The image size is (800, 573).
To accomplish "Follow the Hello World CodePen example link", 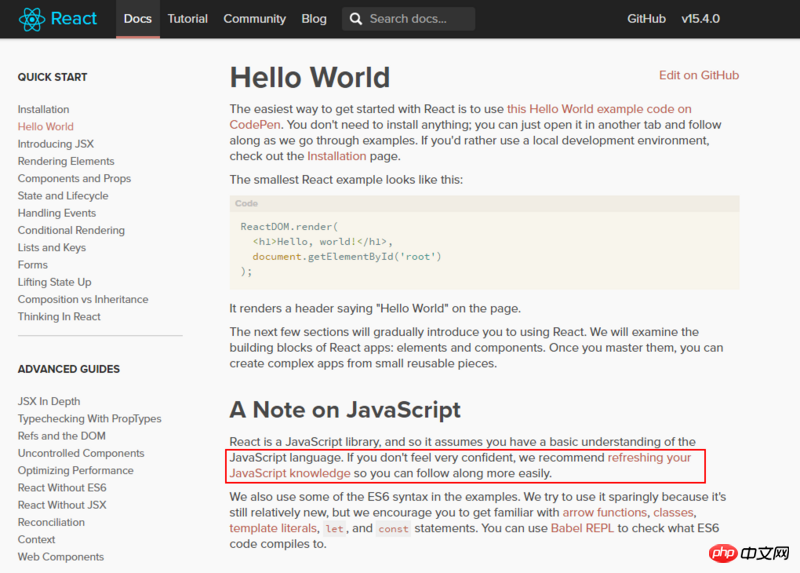I will click(599, 109).
